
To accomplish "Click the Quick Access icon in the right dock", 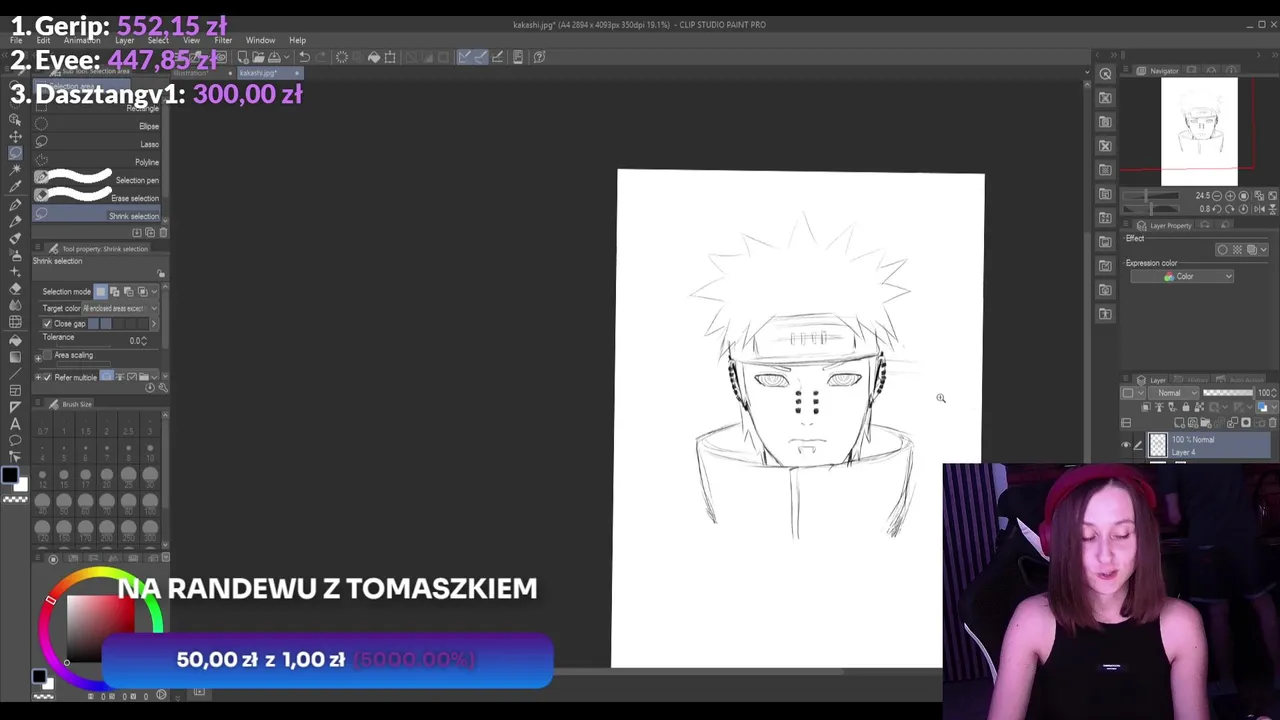I will point(1105,74).
